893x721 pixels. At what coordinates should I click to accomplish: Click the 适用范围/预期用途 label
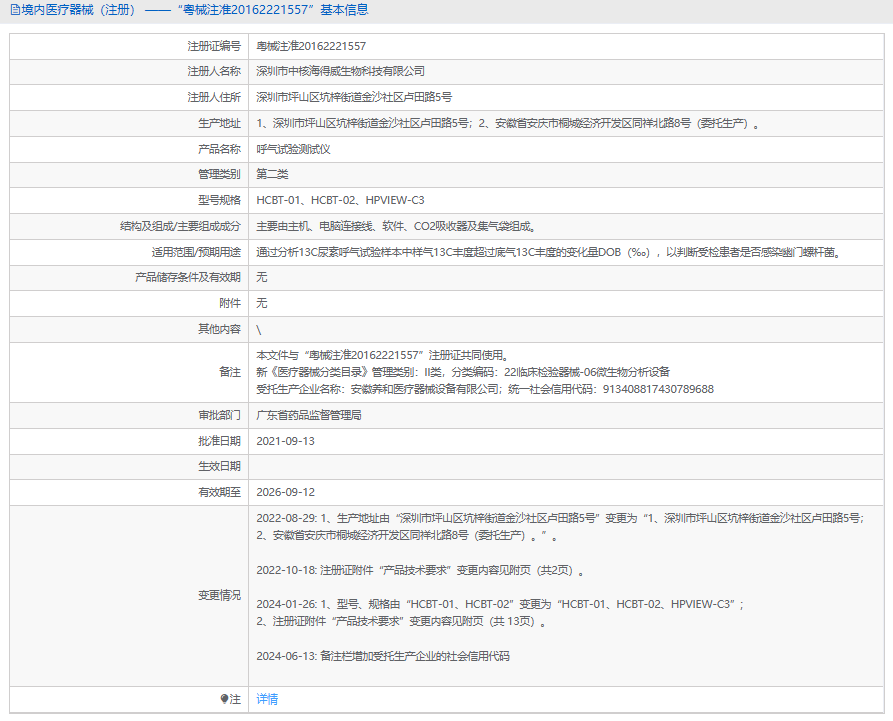point(196,252)
